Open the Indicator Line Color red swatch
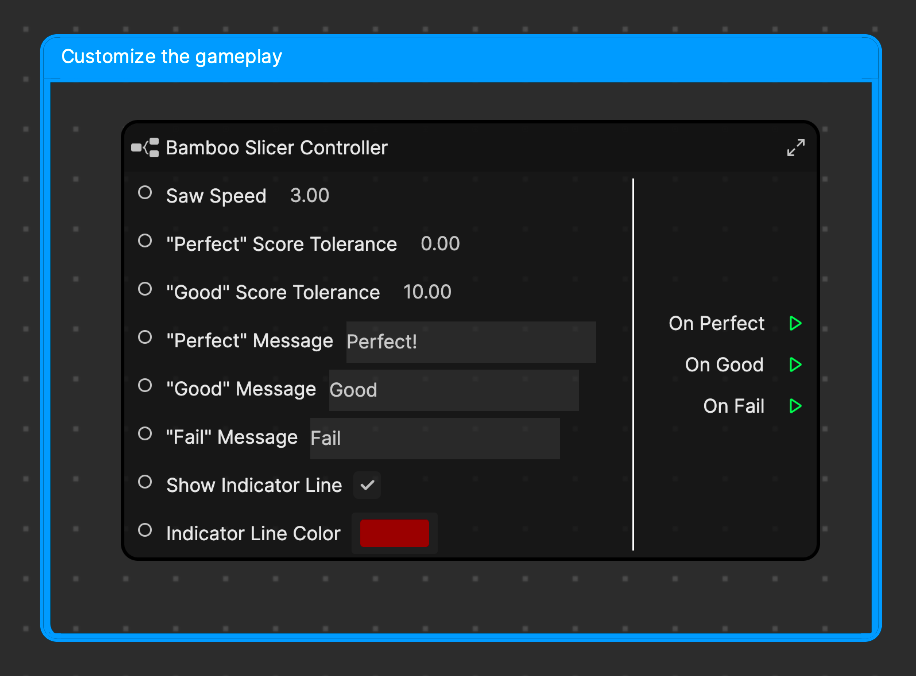Screen dimensions: 916x676 coord(394,533)
